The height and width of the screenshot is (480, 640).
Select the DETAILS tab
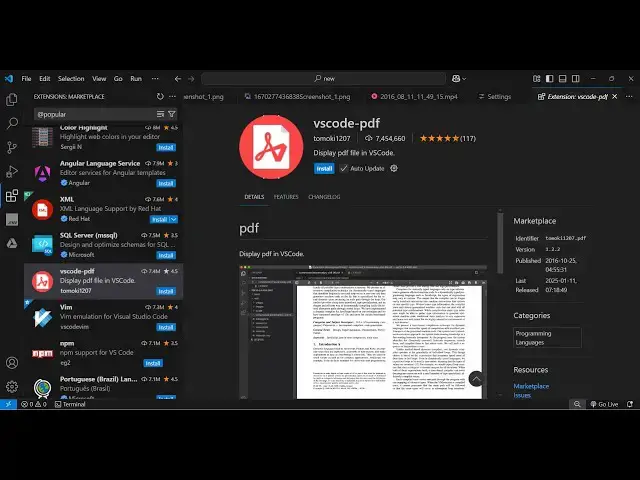(254, 197)
